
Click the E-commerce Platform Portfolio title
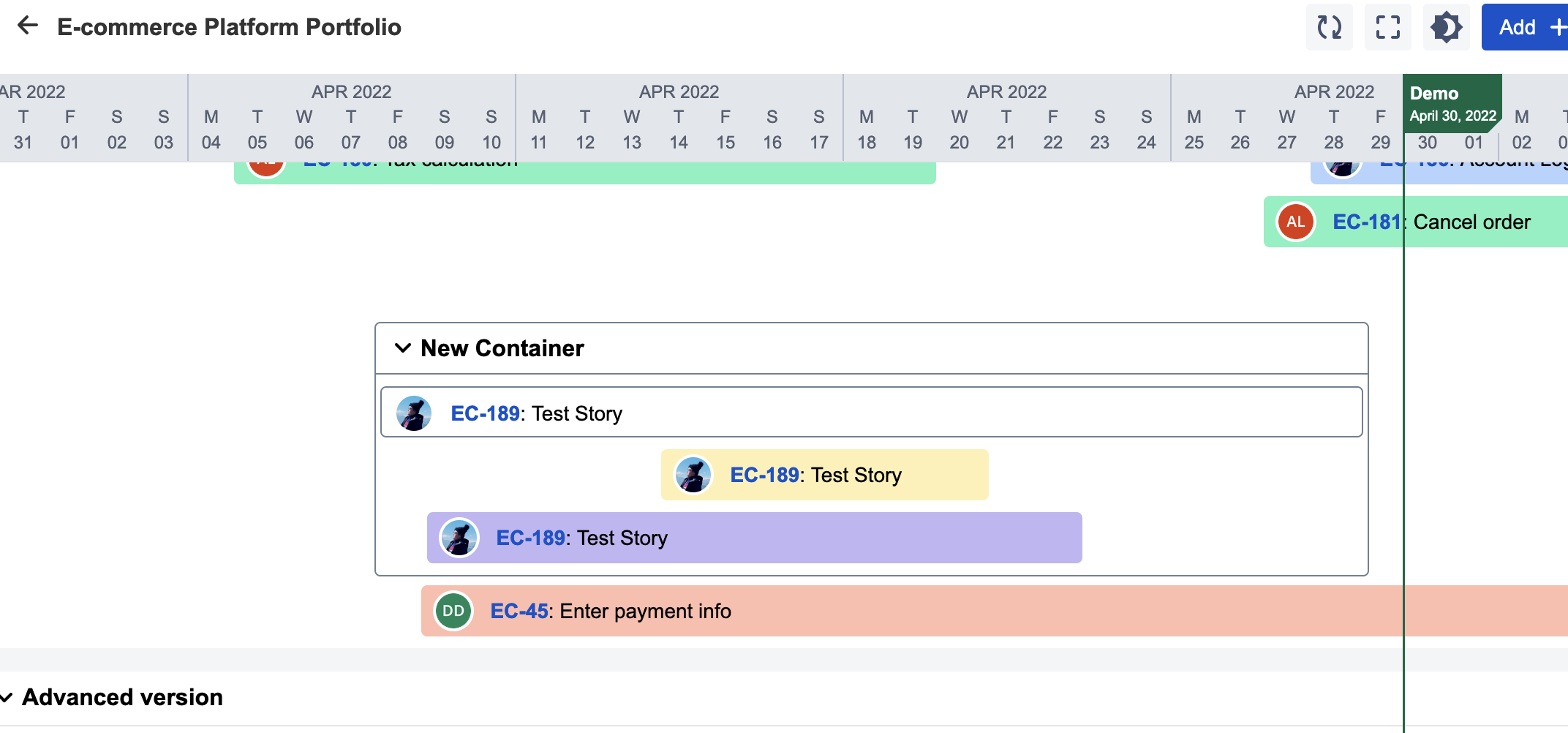[229, 27]
